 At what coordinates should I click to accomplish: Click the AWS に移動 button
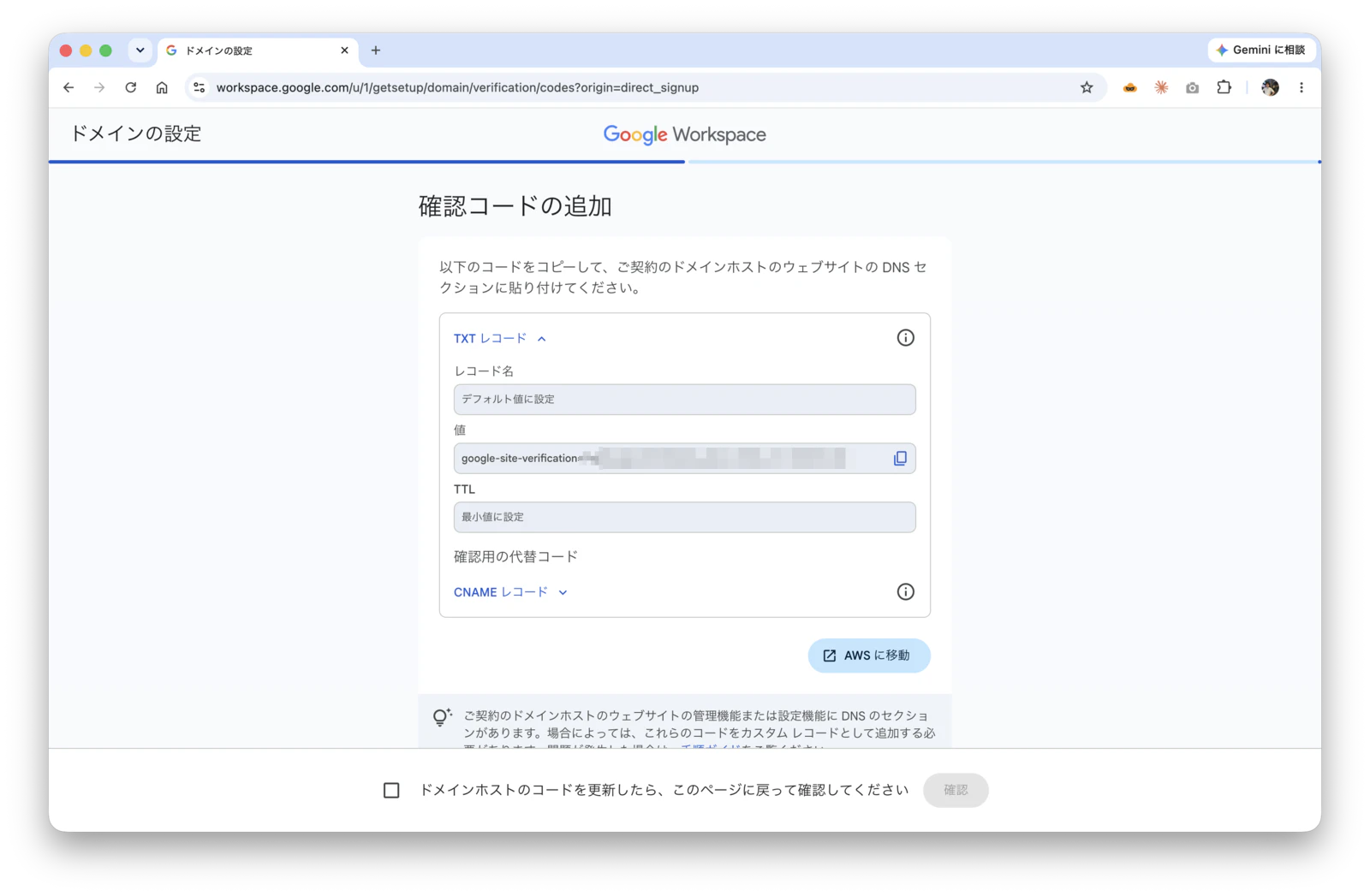pos(869,656)
